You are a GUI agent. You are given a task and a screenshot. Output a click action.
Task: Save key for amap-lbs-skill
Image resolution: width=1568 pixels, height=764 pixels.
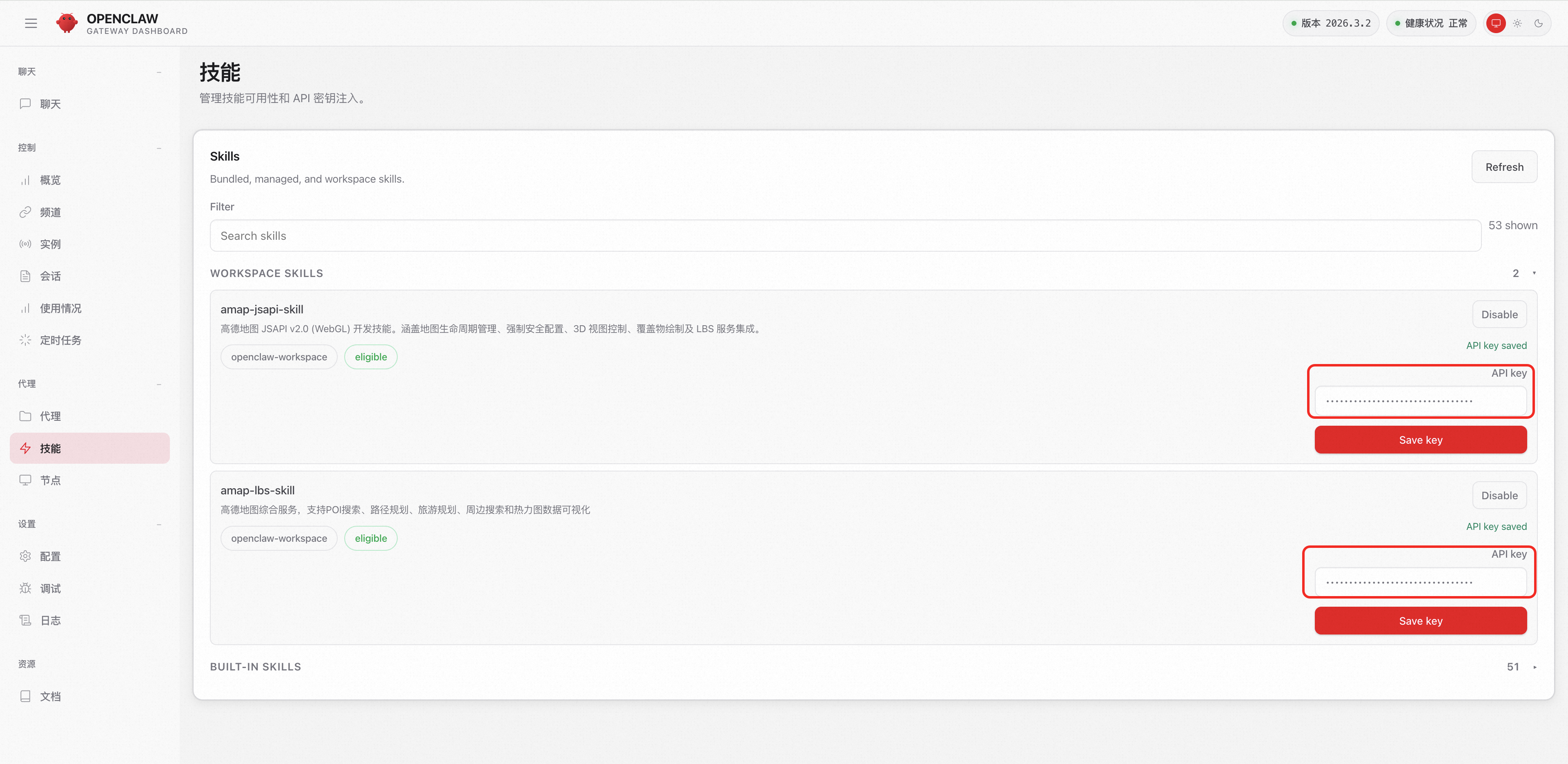click(x=1420, y=621)
